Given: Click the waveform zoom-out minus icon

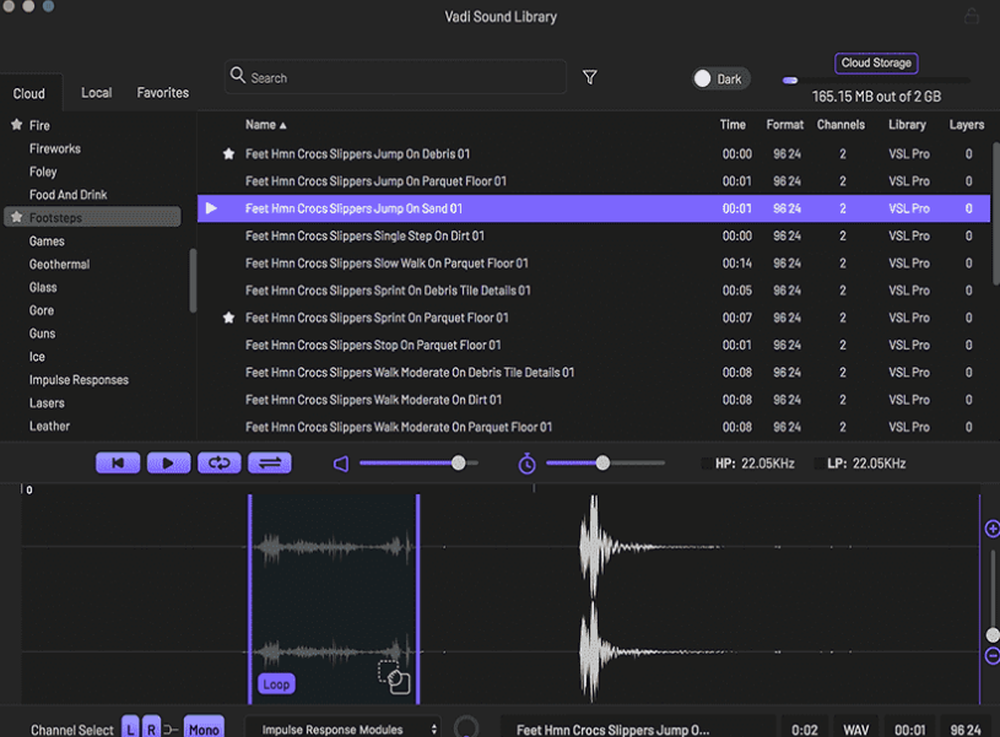Looking at the screenshot, I should 992,656.
